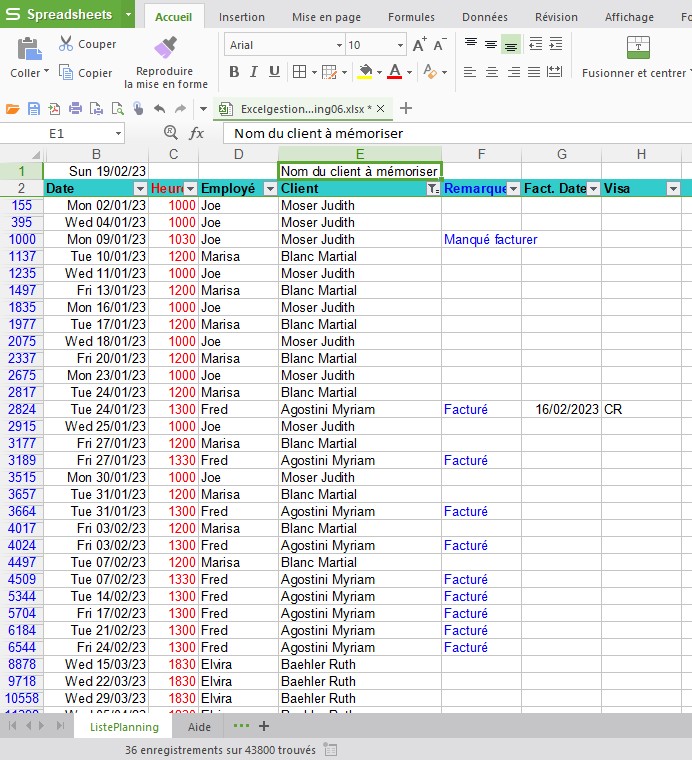Toggle bold formatting
692x760 pixels.
[234, 72]
